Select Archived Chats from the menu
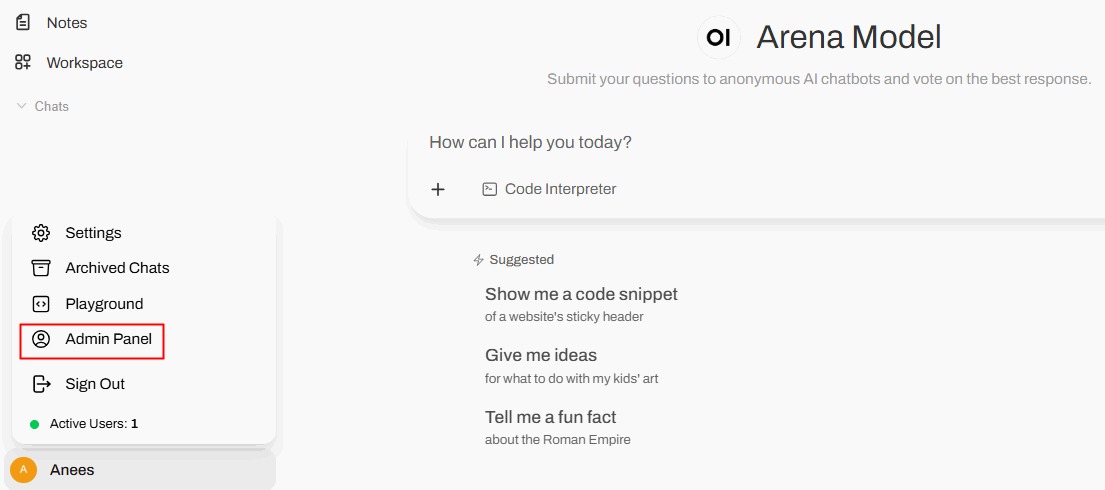Viewport: 1105px width, 490px height. pos(117,268)
